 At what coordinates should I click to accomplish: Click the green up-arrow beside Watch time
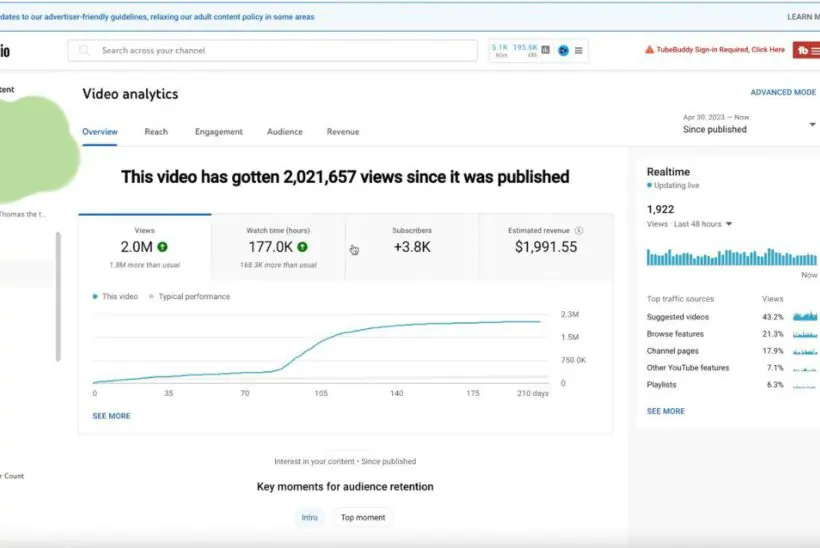pos(302,247)
